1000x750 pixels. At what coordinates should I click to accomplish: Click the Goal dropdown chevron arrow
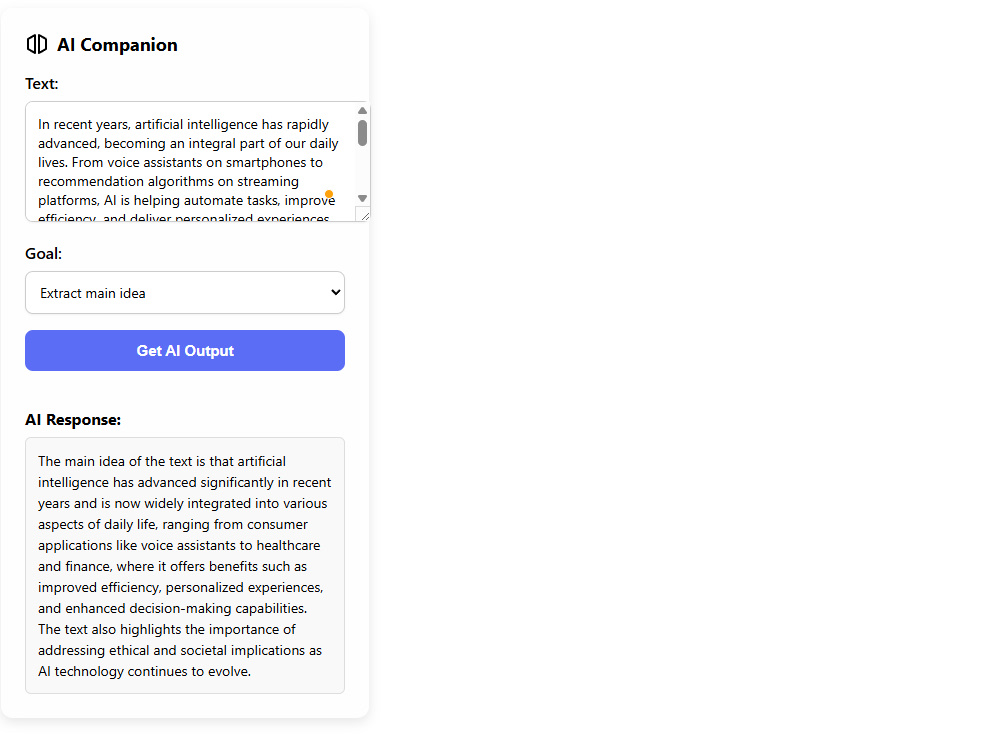335,292
